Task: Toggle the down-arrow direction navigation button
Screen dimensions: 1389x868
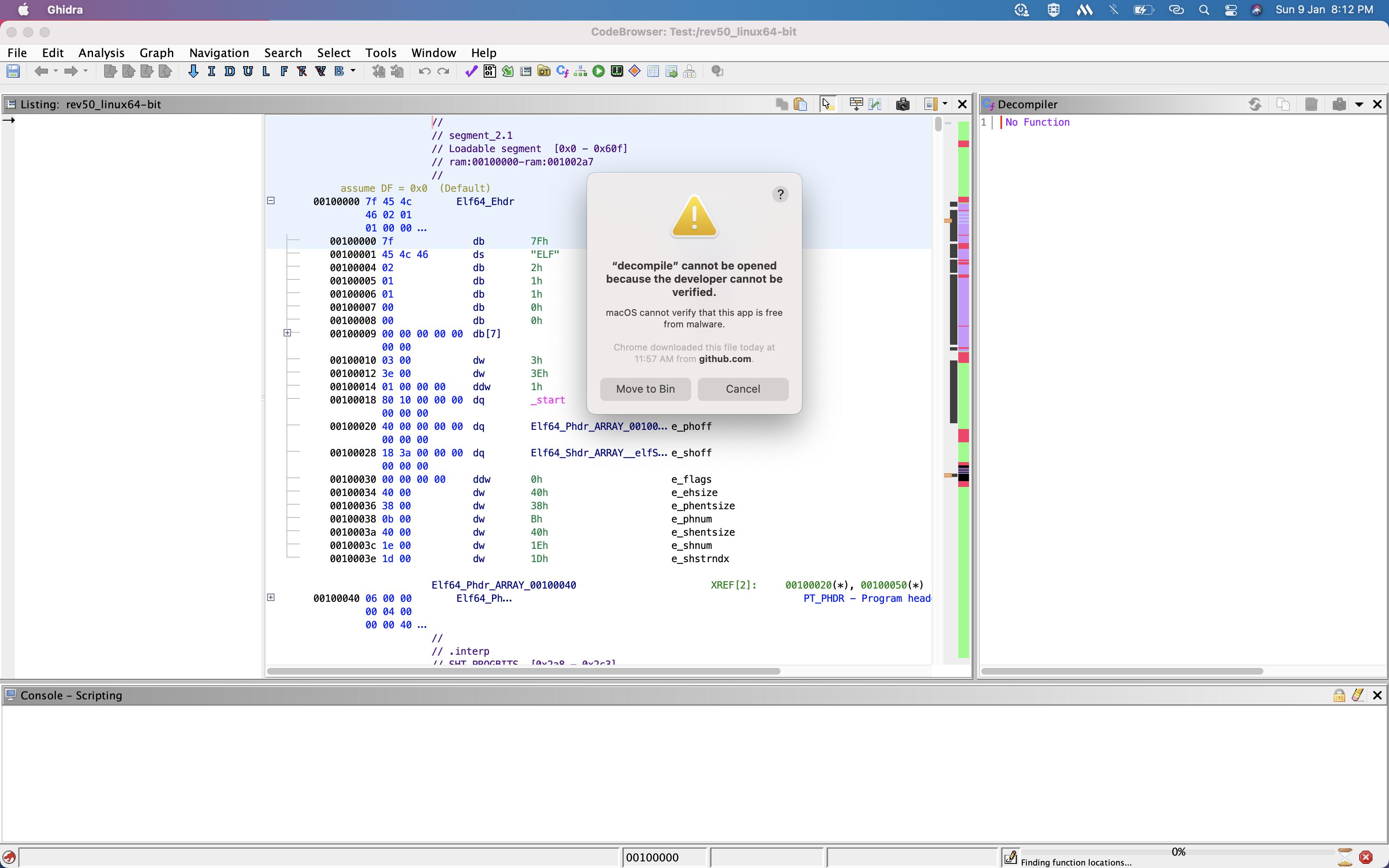Action: click(193, 71)
